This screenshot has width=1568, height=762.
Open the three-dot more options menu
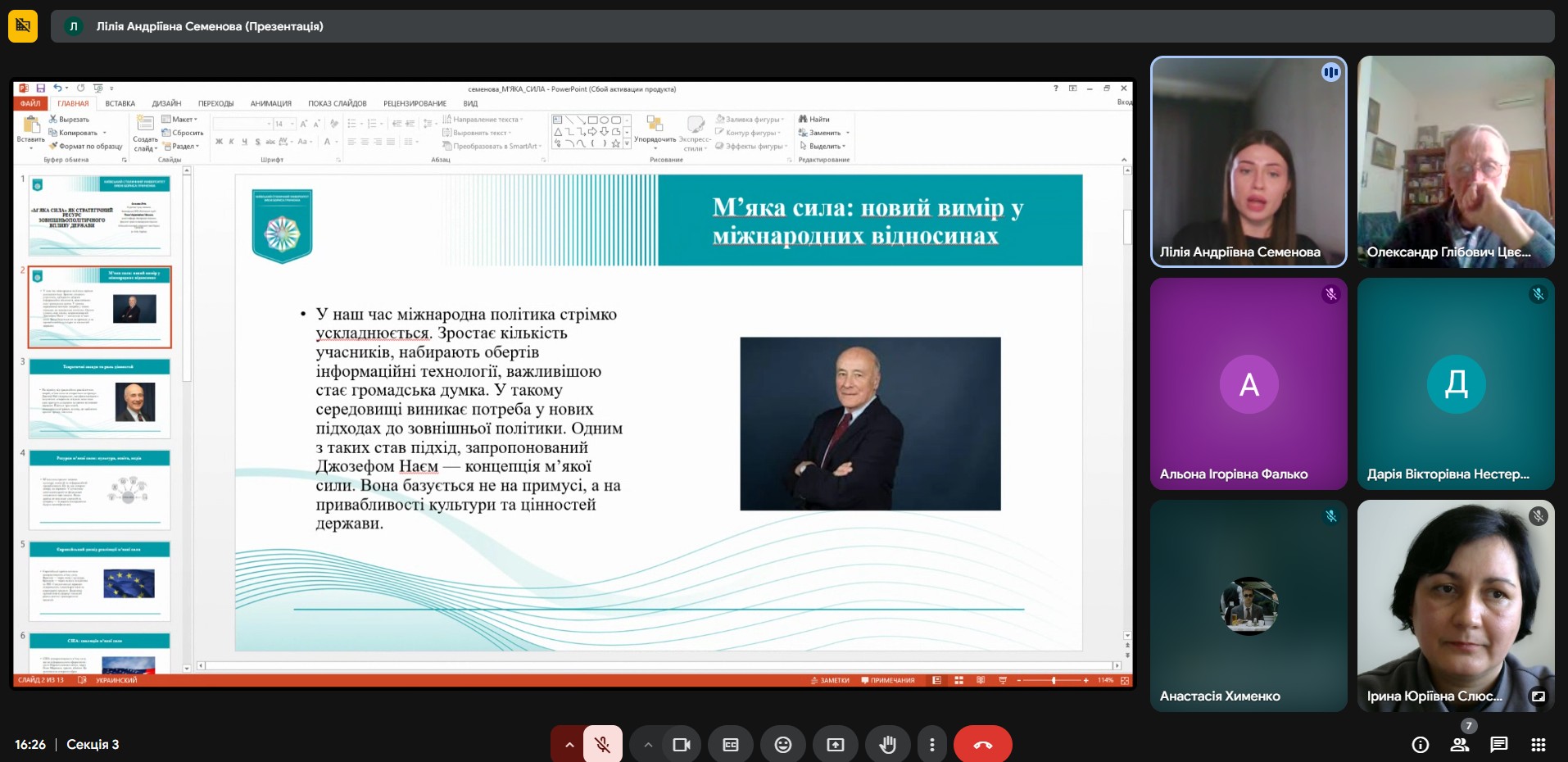tap(931, 744)
